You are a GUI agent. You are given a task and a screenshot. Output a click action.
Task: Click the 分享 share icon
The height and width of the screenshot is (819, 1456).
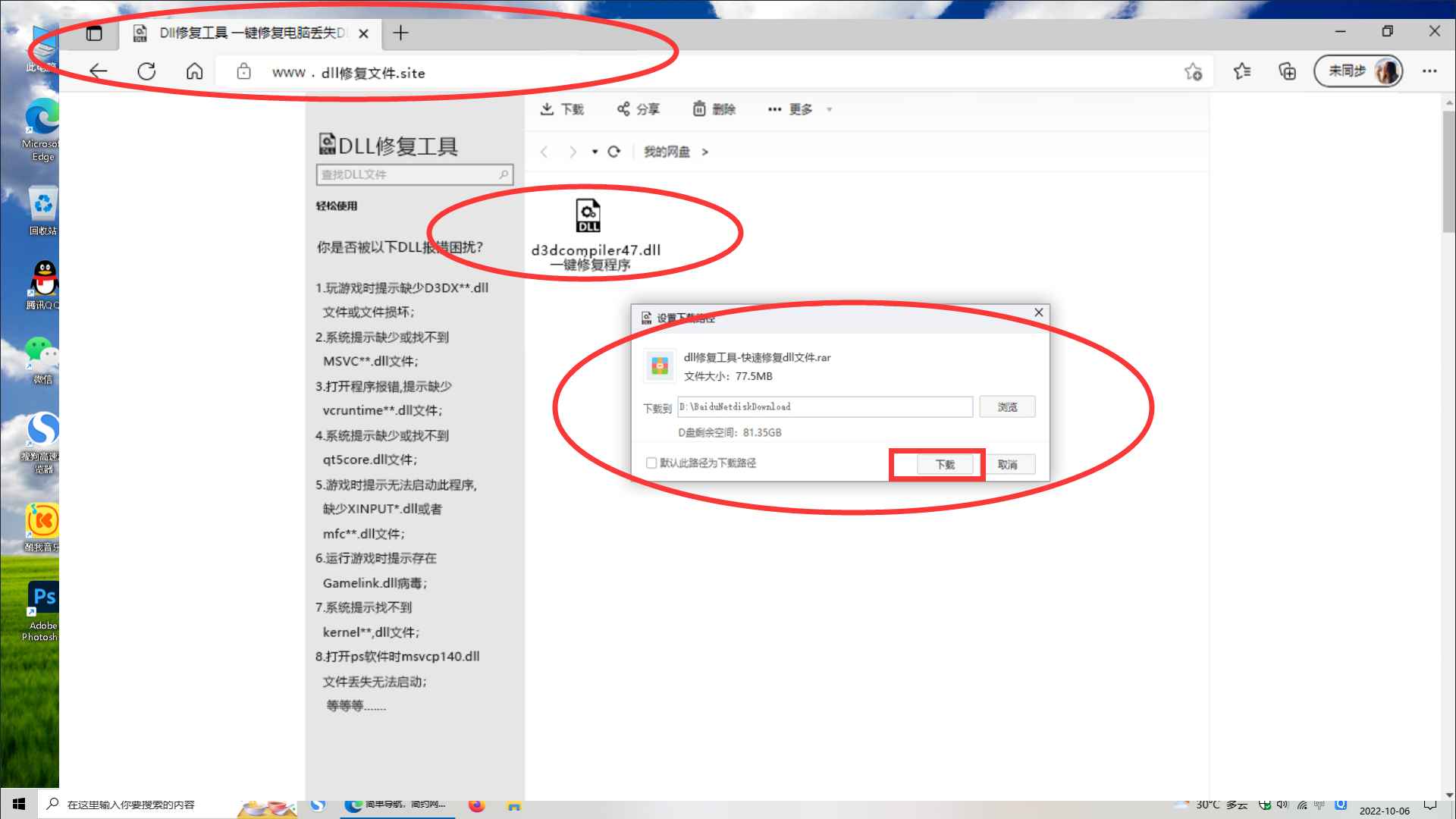coord(625,108)
